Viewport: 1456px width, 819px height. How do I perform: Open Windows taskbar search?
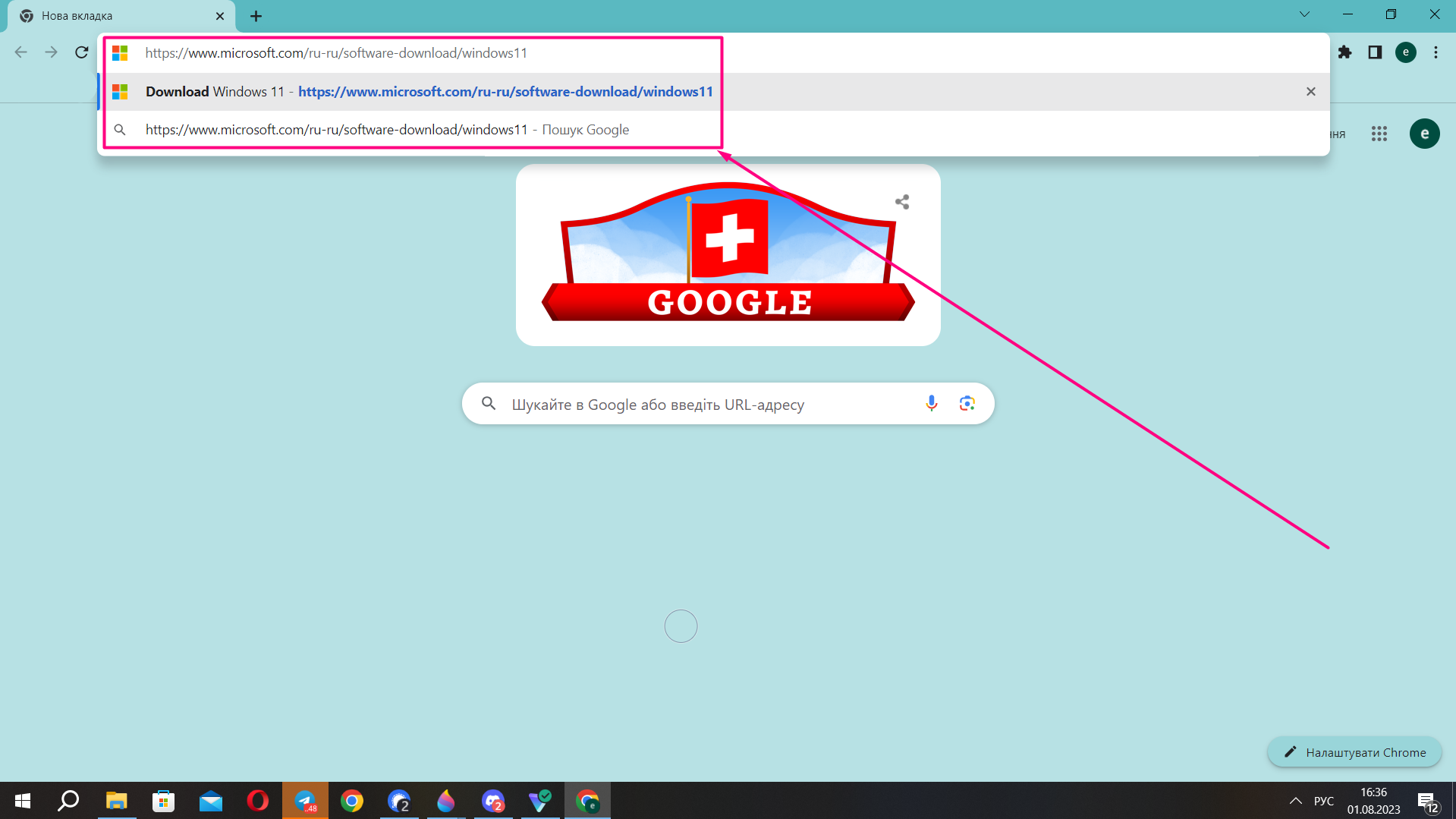tap(69, 801)
